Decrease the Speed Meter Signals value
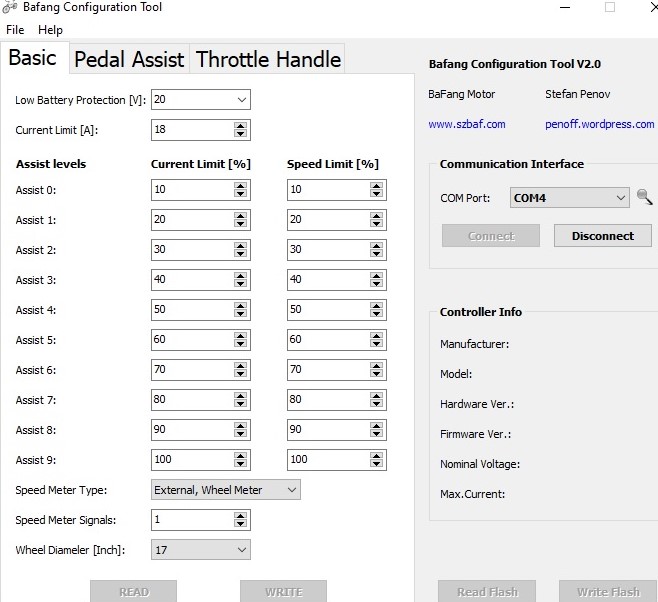The width and height of the screenshot is (658, 602). [x=241, y=524]
